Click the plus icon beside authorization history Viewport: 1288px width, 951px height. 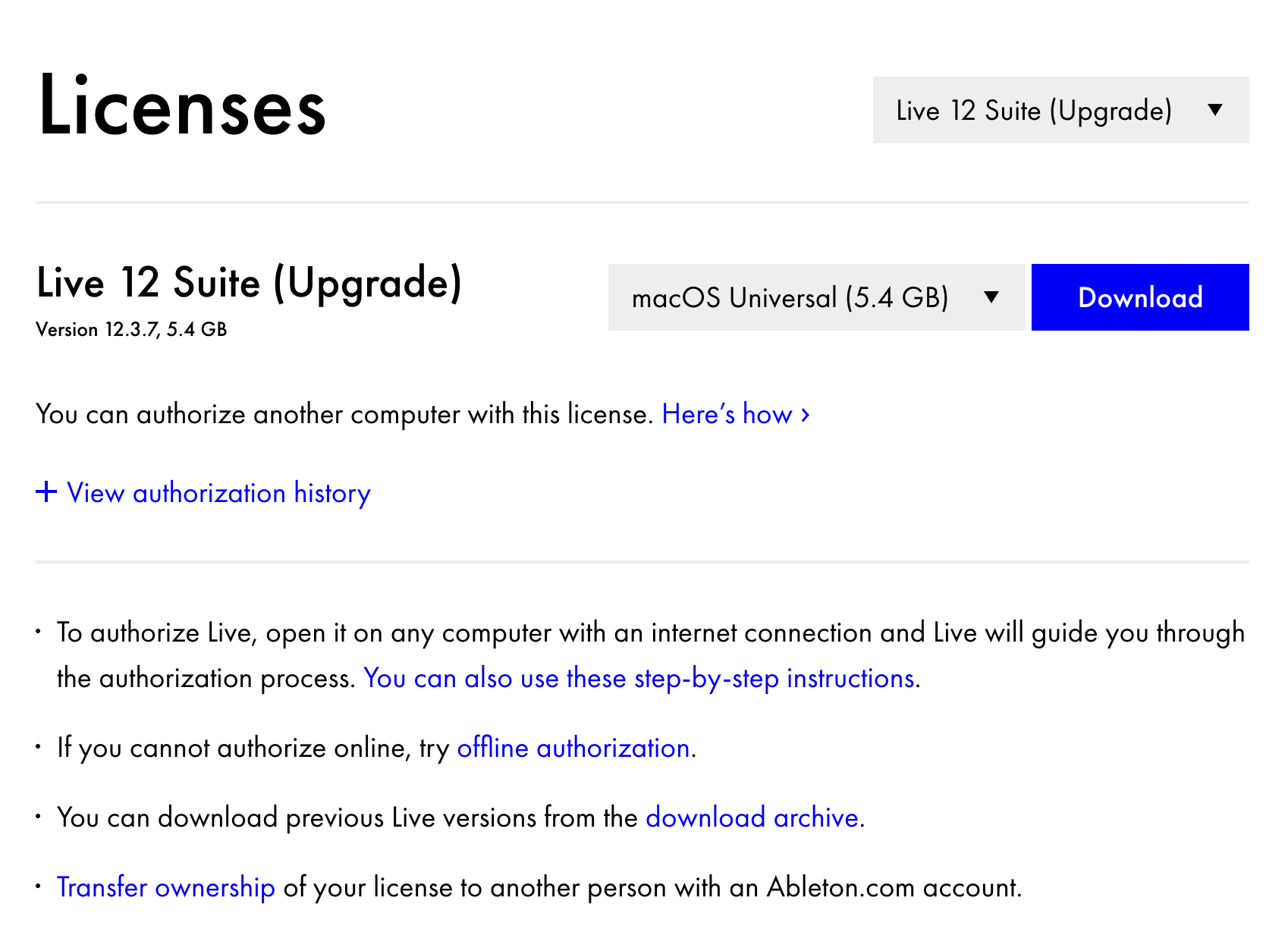pos(46,492)
